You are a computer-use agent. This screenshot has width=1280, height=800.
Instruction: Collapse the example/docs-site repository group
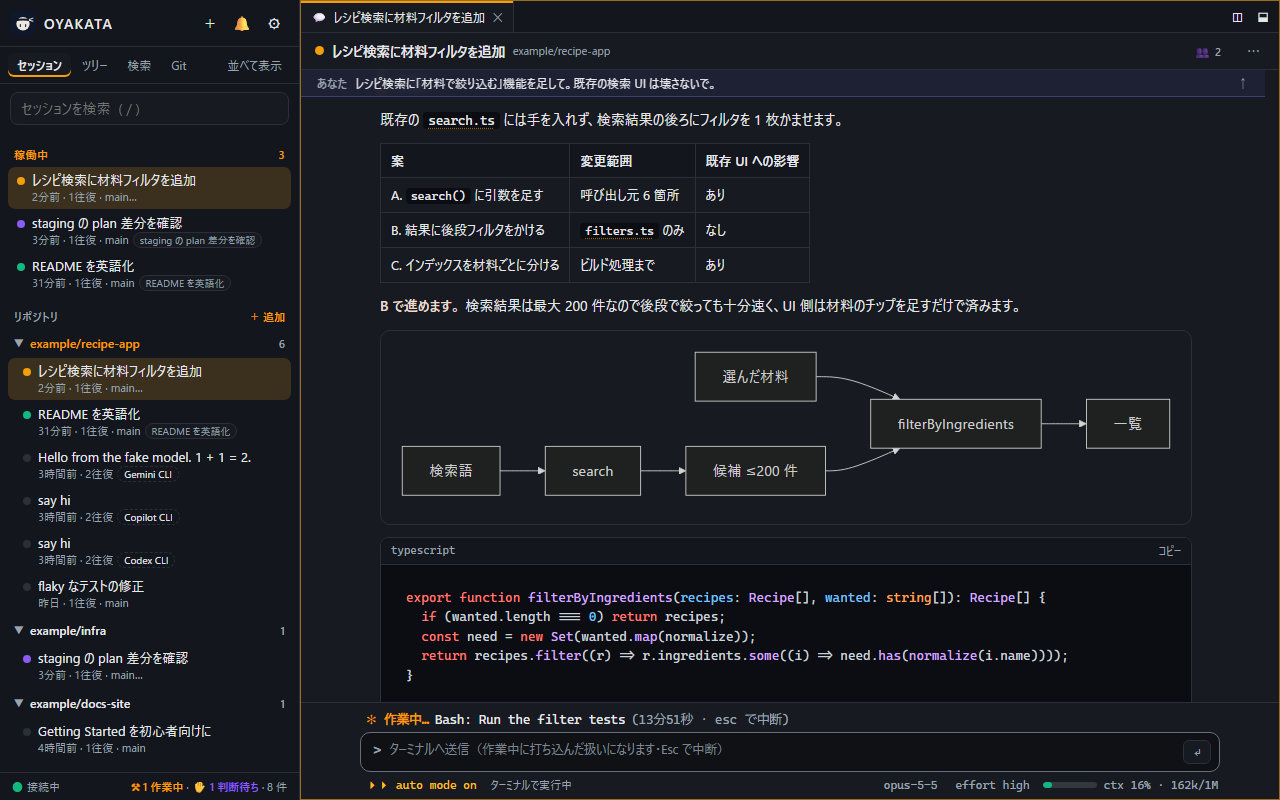coord(19,704)
